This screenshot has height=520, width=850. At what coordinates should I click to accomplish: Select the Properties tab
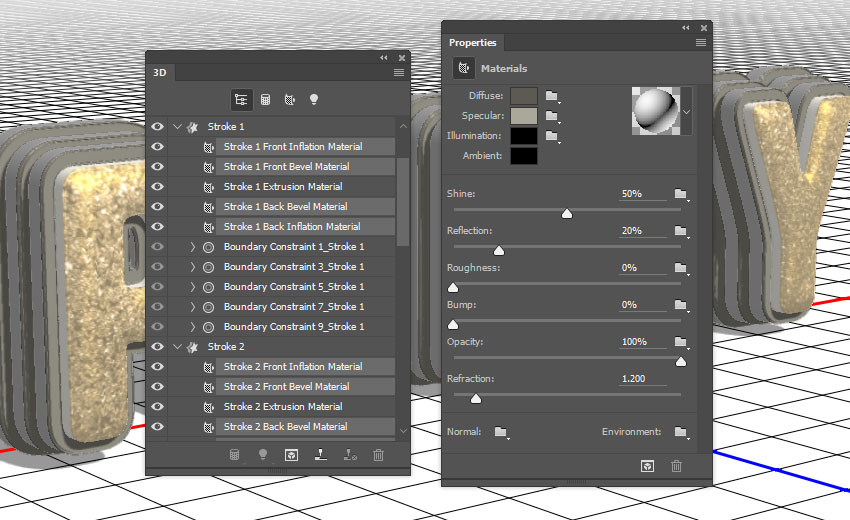[x=472, y=43]
